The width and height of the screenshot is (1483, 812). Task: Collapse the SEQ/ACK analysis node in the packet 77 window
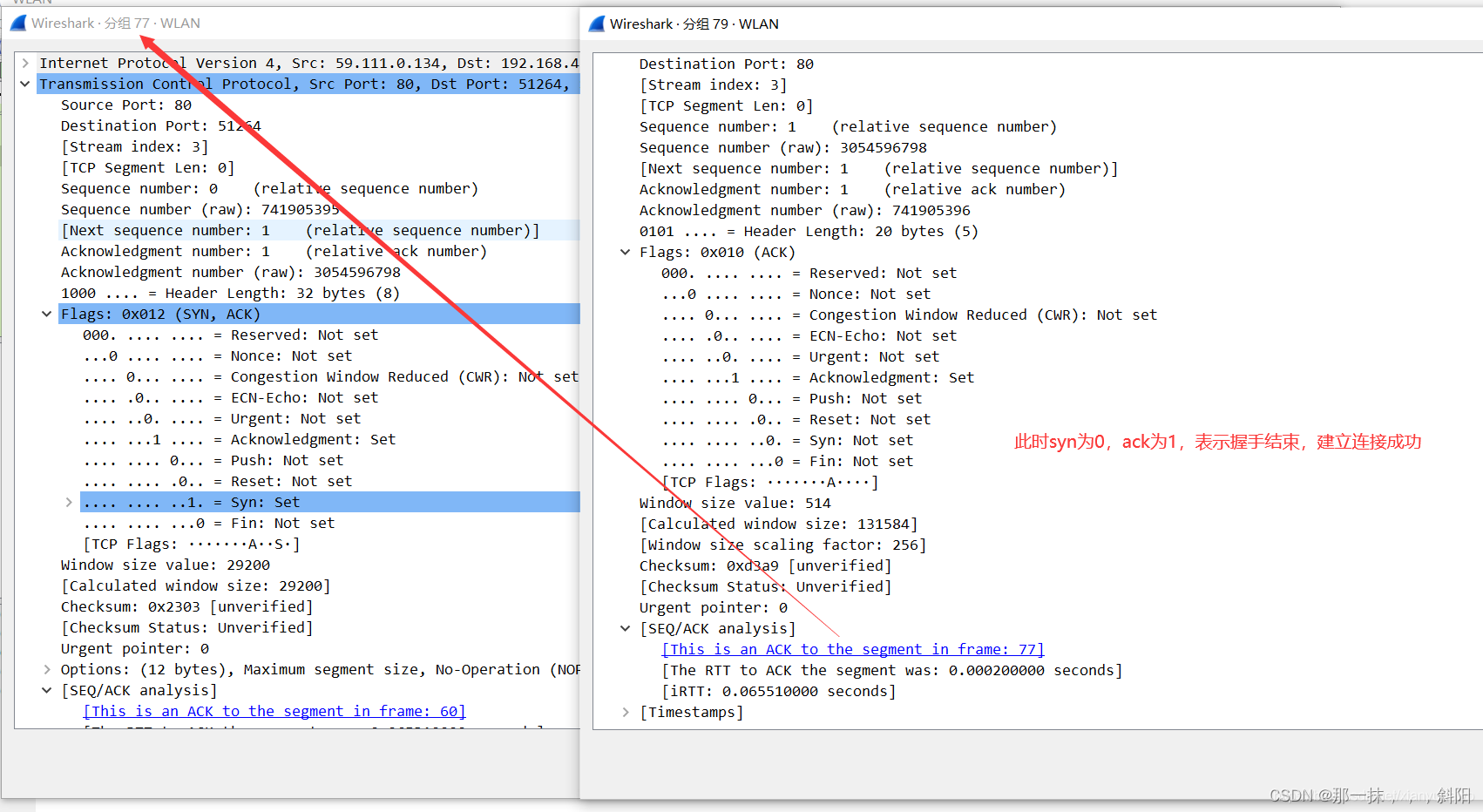[x=47, y=690]
